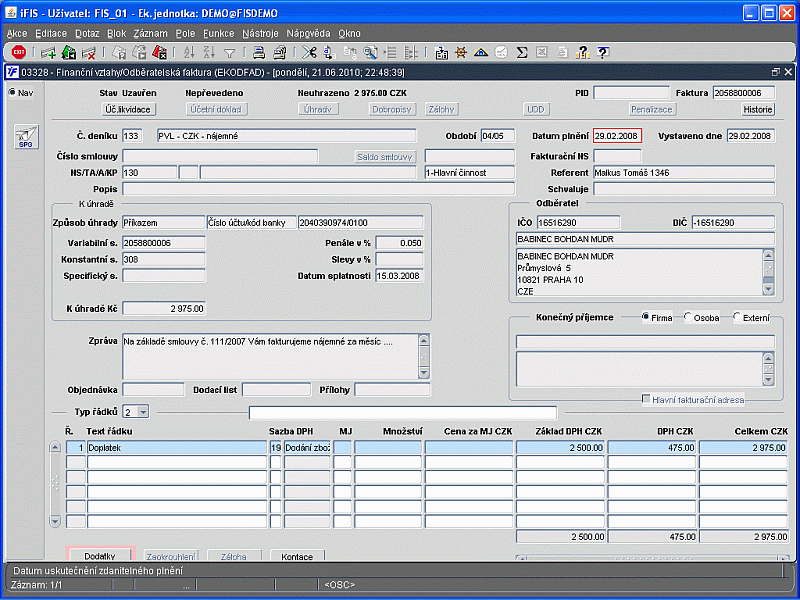The height and width of the screenshot is (600, 800).
Task: Click the SPG paper plane icon
Action: tap(25, 137)
